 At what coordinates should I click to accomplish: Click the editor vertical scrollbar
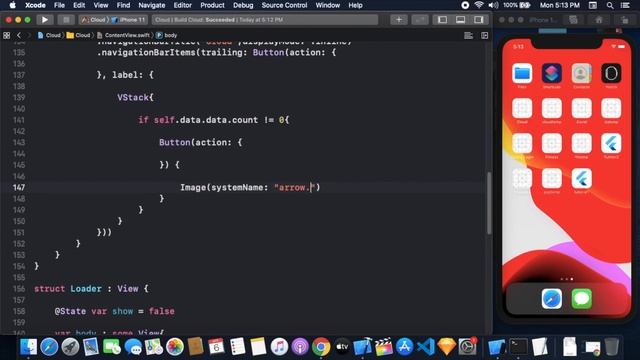(489, 203)
